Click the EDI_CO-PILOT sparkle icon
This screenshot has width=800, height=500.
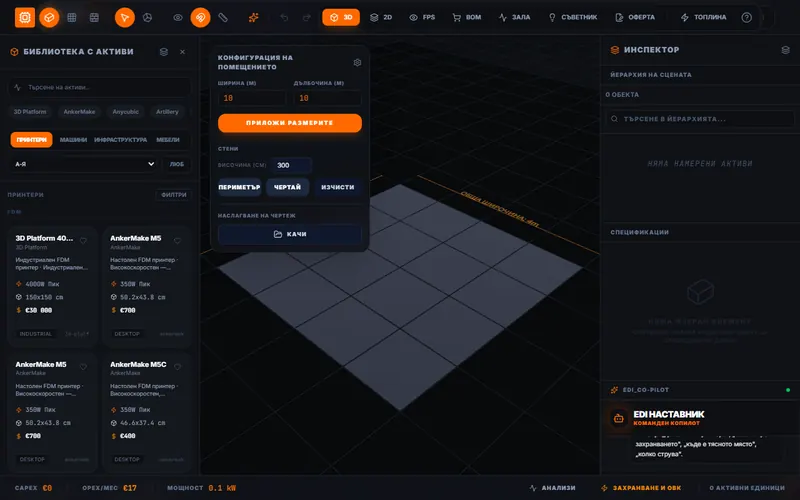[614, 390]
